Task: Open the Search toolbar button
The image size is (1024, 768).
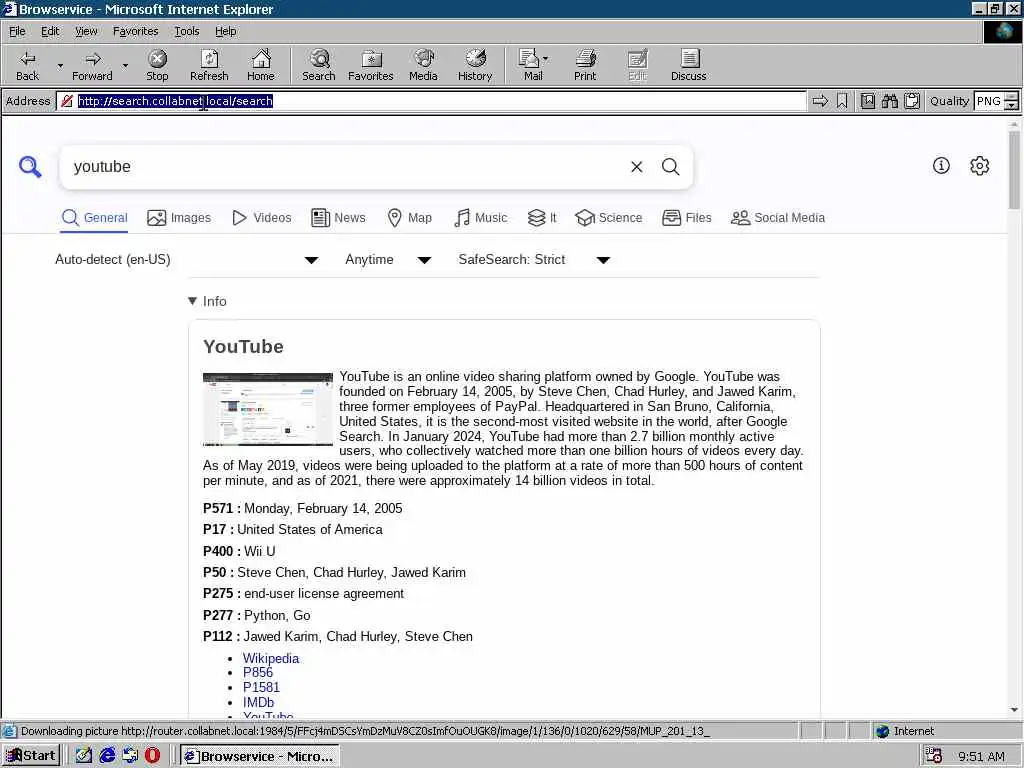Action: pyautogui.click(x=319, y=65)
